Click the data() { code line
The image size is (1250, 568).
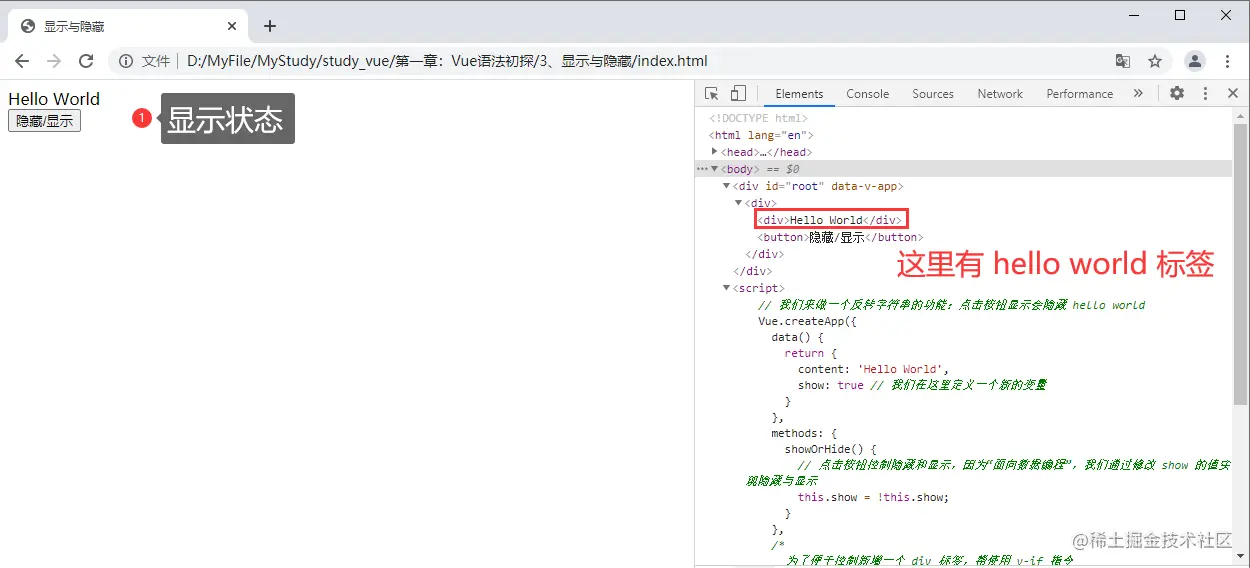[x=797, y=337]
